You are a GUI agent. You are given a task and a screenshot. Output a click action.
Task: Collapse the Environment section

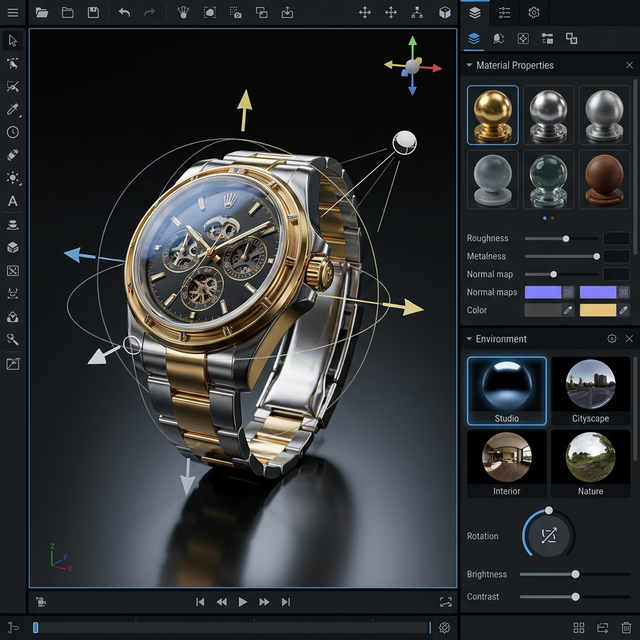click(469, 339)
